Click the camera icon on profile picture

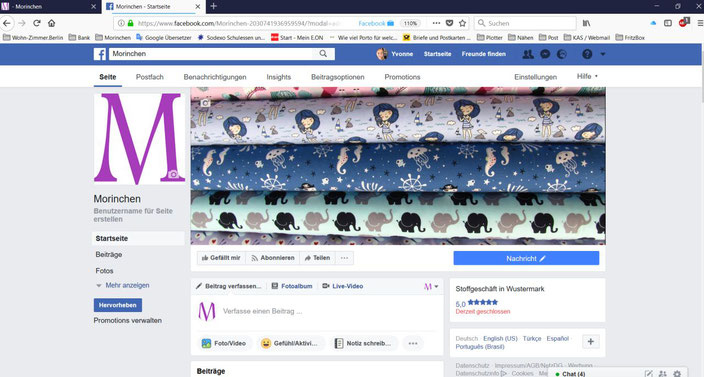pos(173,174)
